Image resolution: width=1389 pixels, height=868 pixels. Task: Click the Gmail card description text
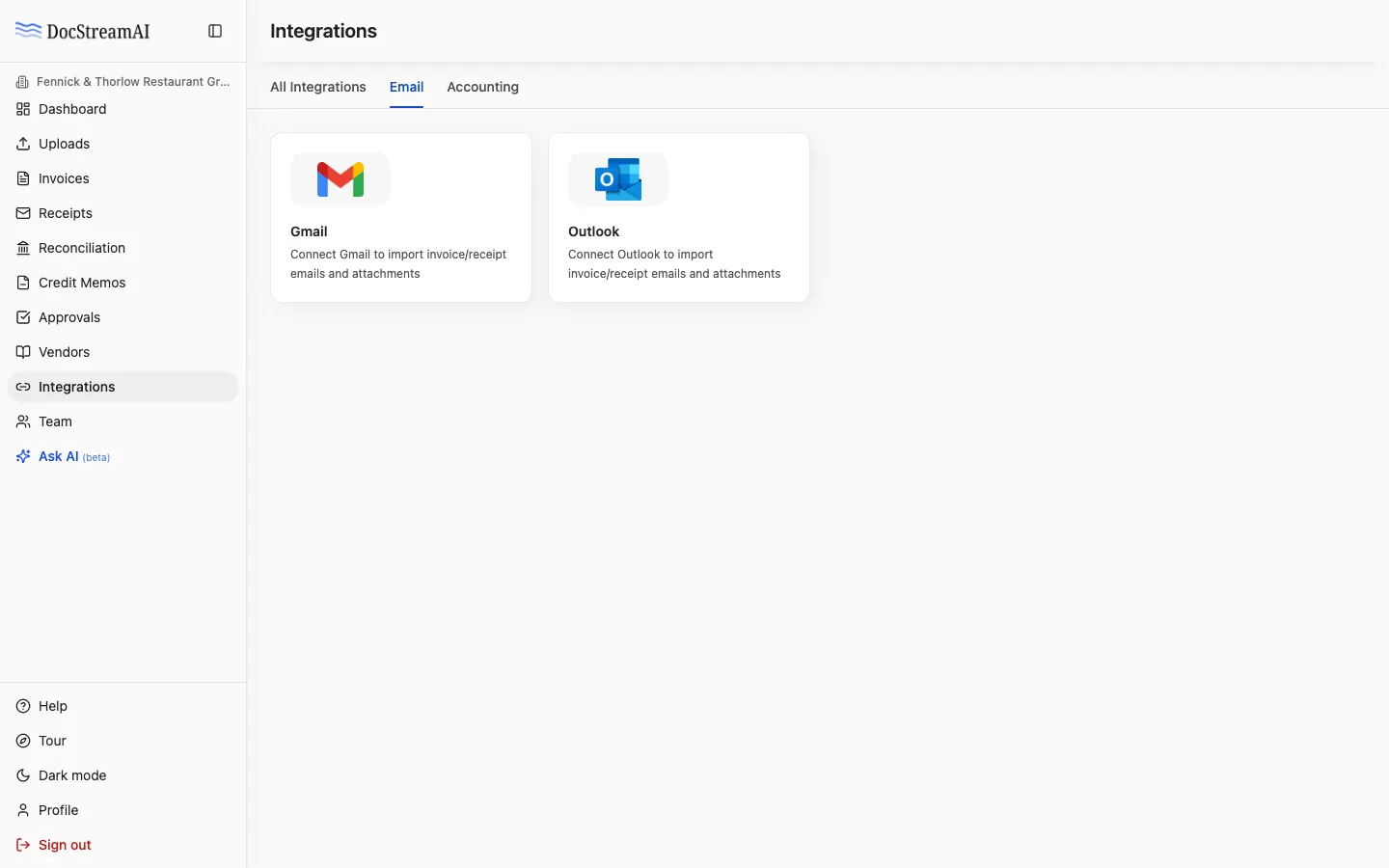(x=398, y=264)
